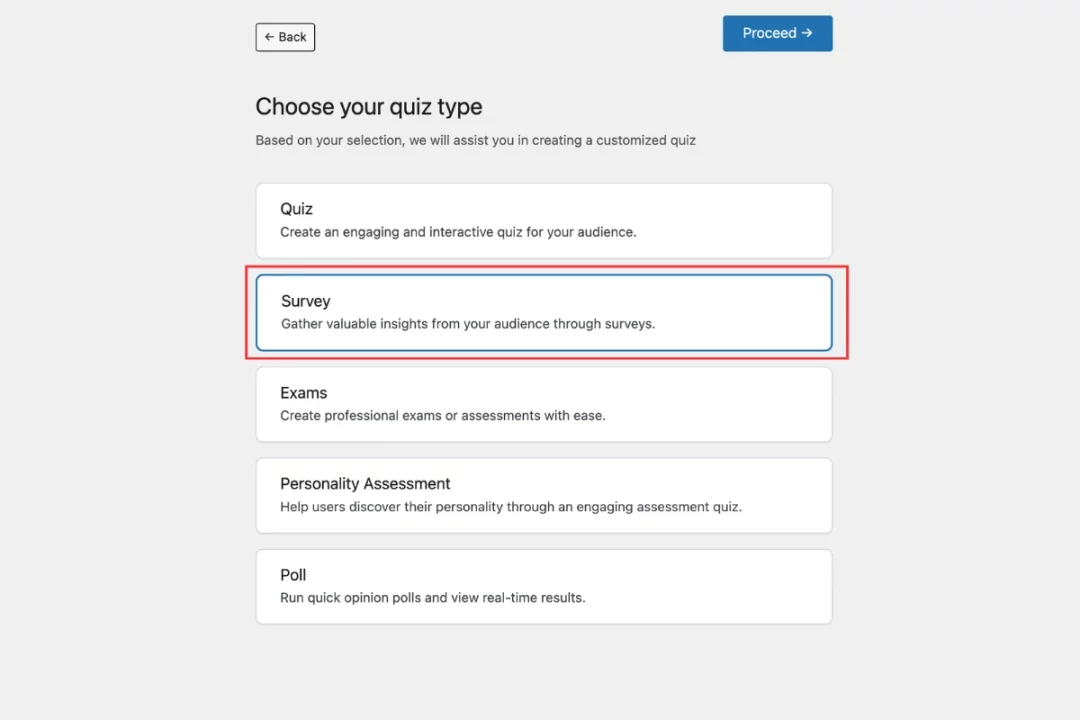Click the Quiz card title text
The width and height of the screenshot is (1080, 720).
click(296, 208)
